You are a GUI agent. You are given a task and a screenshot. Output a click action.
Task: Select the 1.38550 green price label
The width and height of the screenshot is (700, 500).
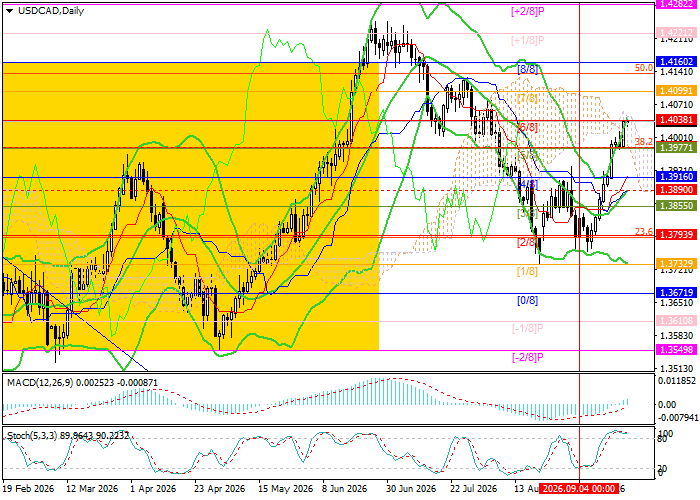pos(676,206)
